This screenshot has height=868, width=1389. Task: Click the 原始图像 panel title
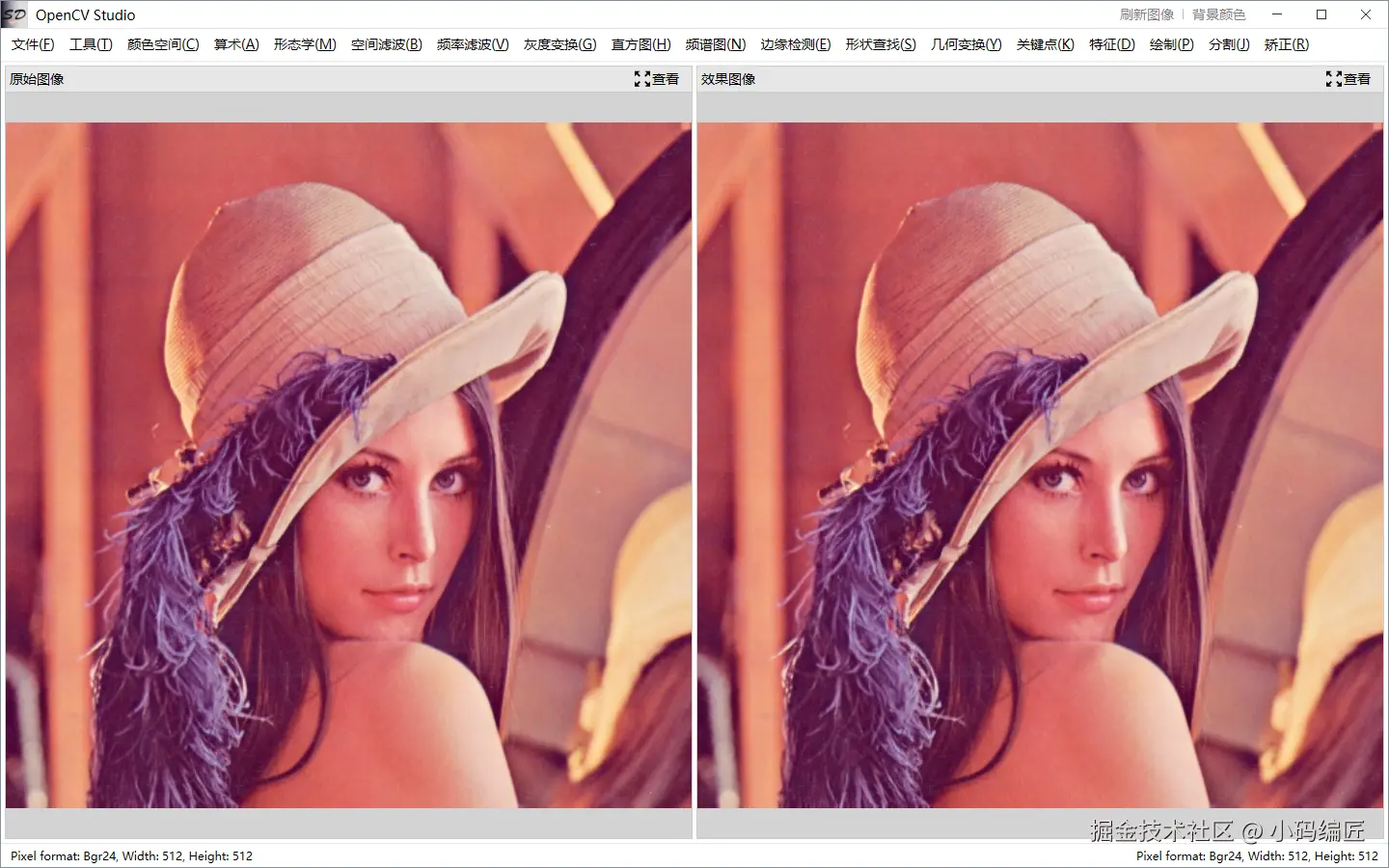pos(37,79)
